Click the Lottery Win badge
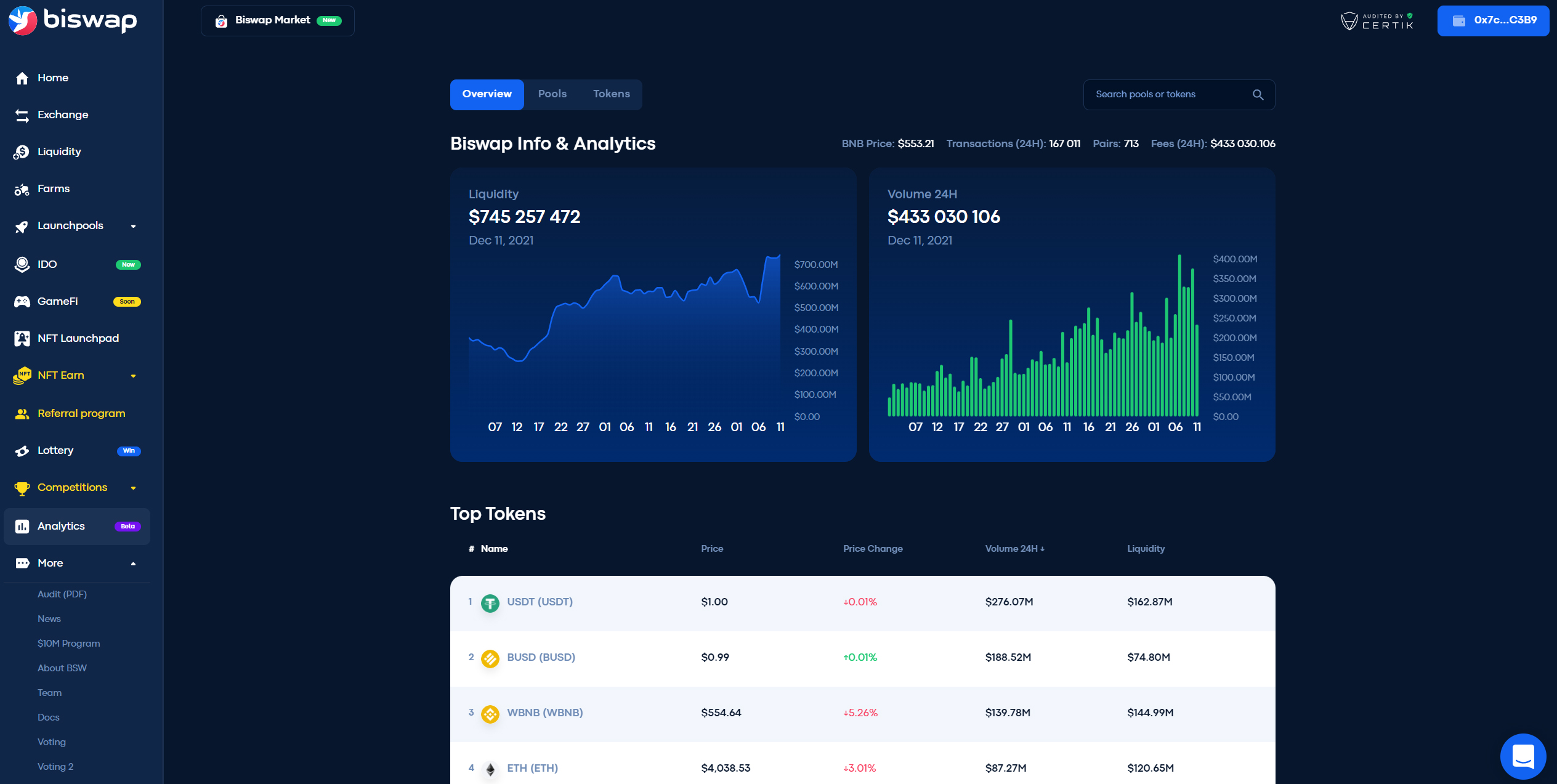Screen dimensions: 1557x784 [x=129, y=451]
